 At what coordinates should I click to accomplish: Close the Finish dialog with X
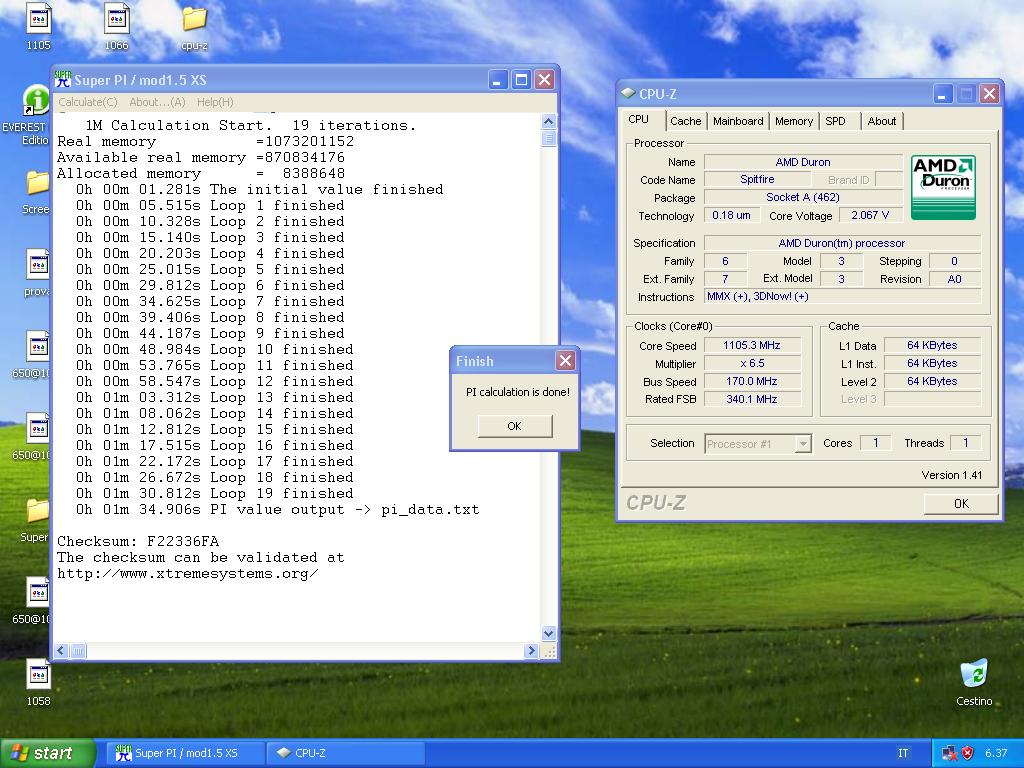(x=566, y=360)
